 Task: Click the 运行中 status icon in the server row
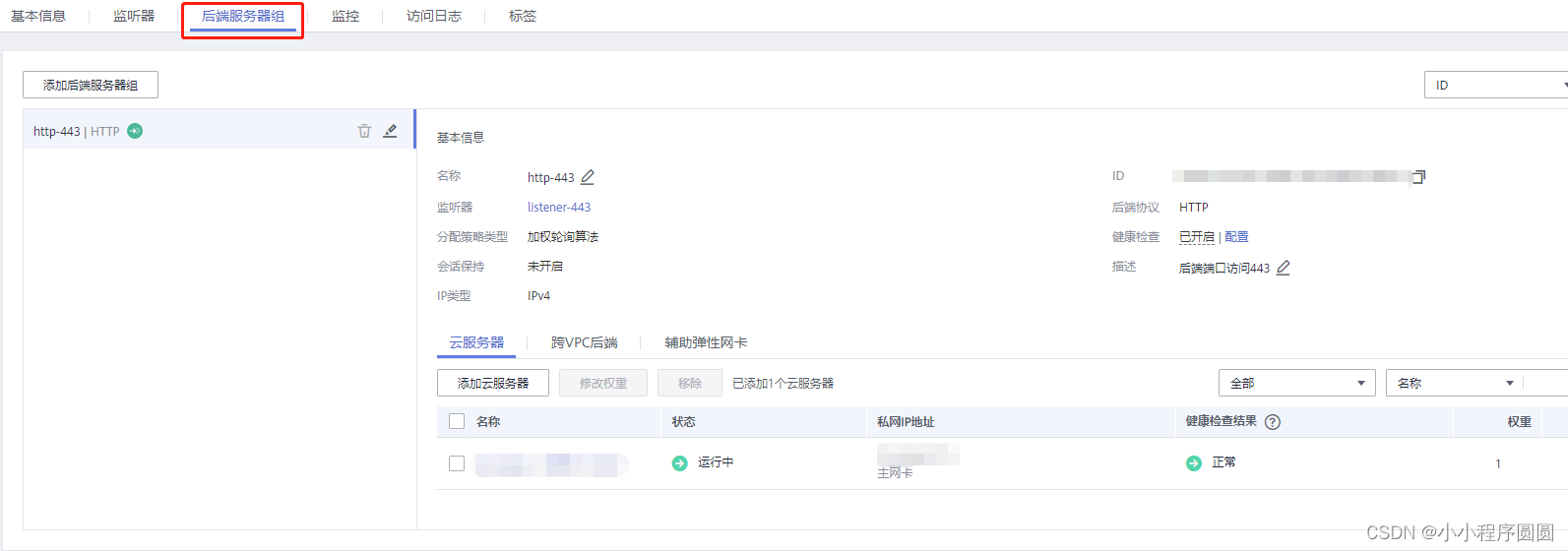tap(679, 462)
